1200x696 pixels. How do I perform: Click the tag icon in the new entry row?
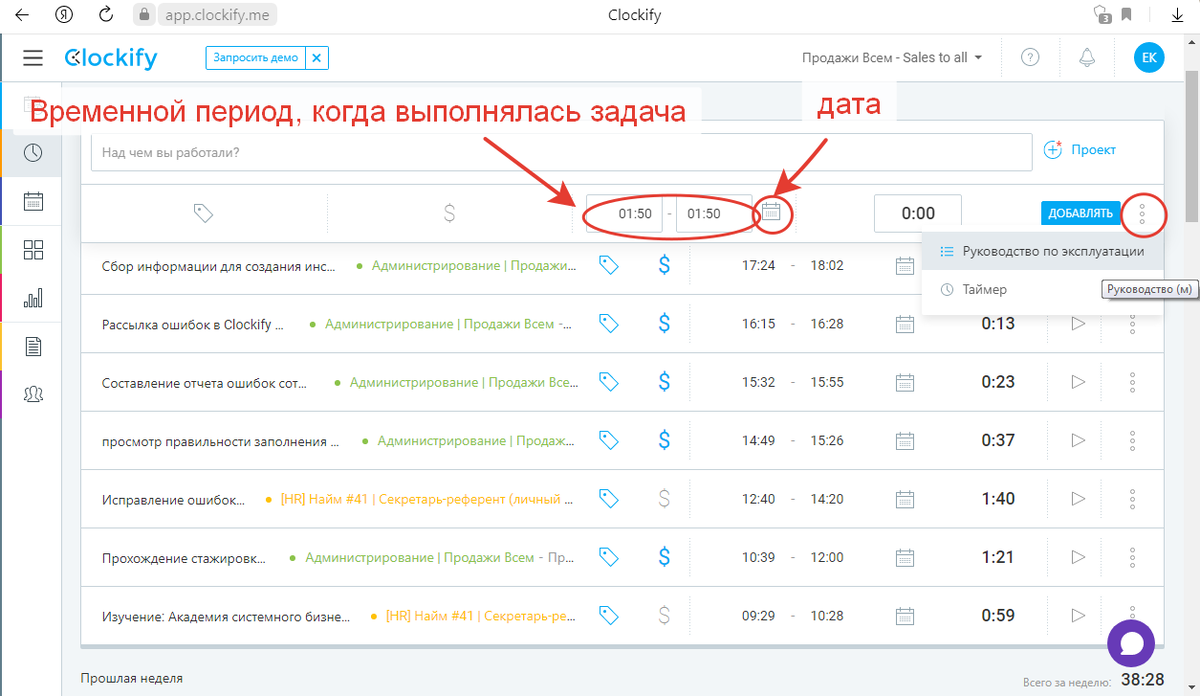203,213
